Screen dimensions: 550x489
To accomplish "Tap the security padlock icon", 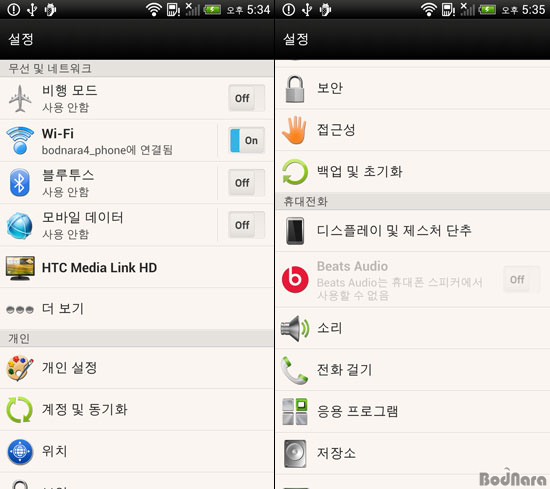I will [295, 89].
